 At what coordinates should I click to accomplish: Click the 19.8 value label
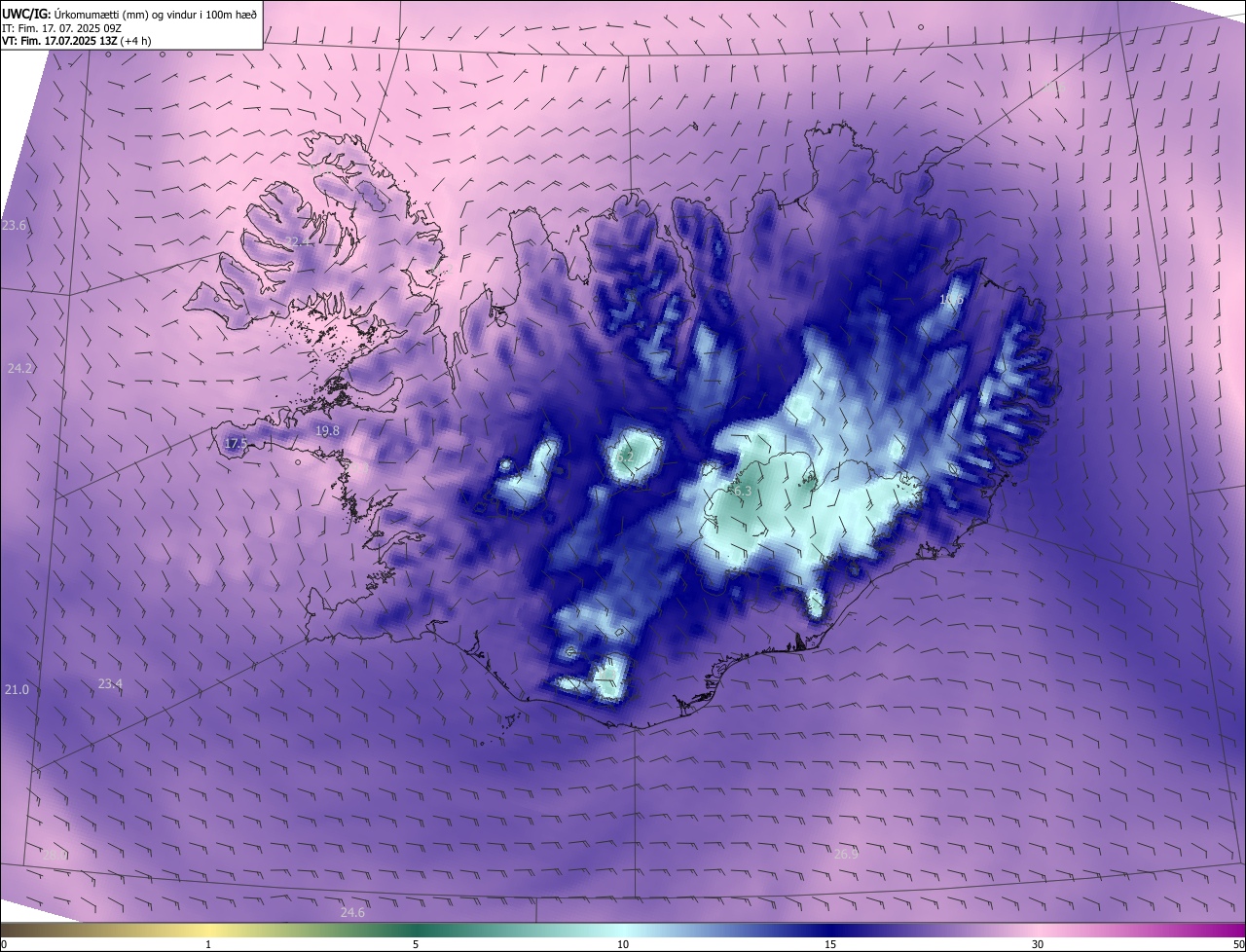tap(327, 430)
